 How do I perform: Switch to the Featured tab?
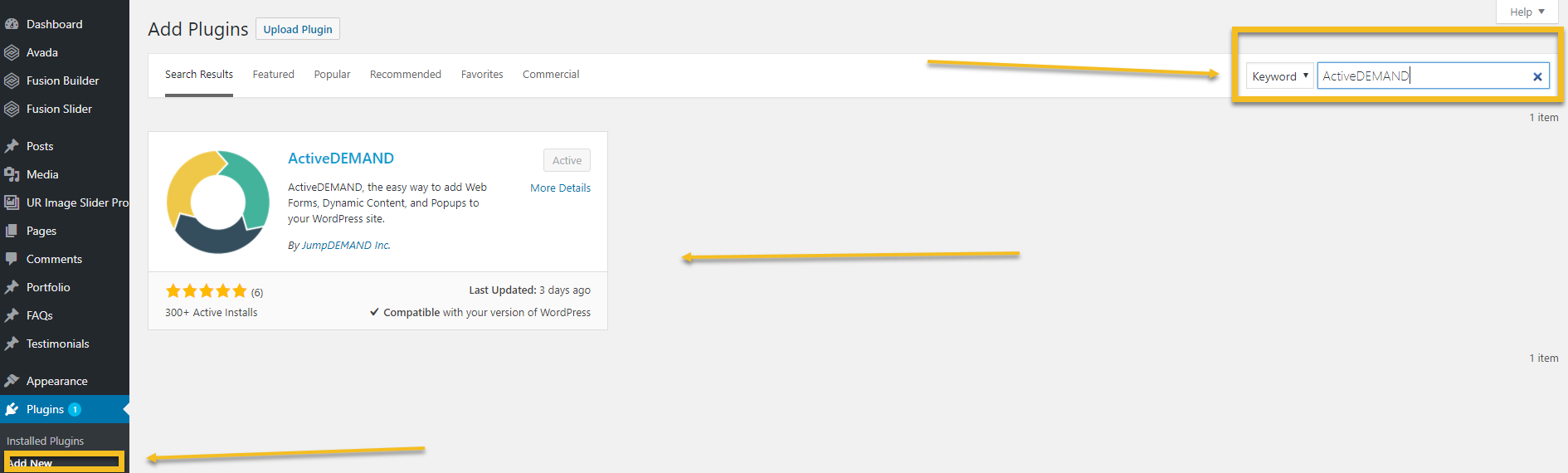274,74
